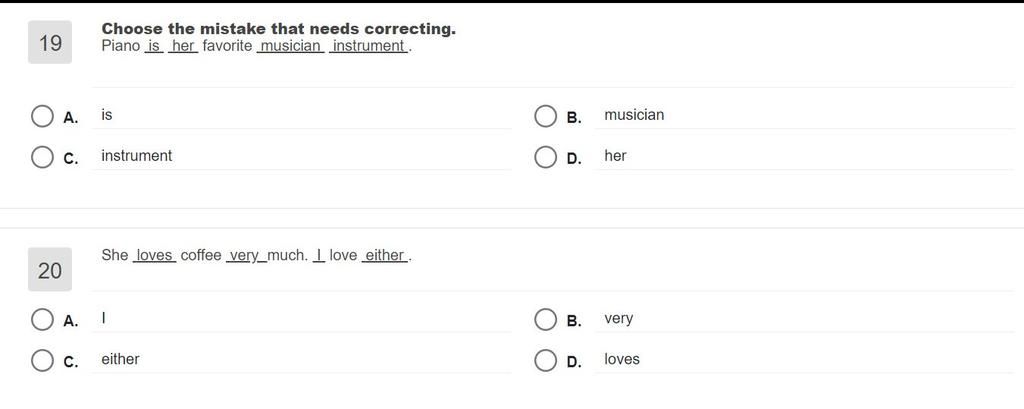Click the question number 19 badge
This screenshot has width=1024, height=409.
(50, 42)
